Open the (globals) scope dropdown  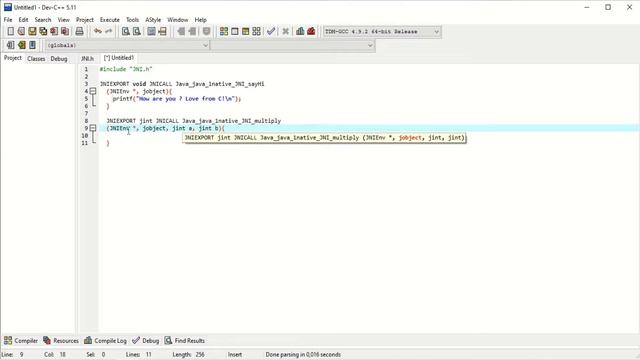click(128, 45)
